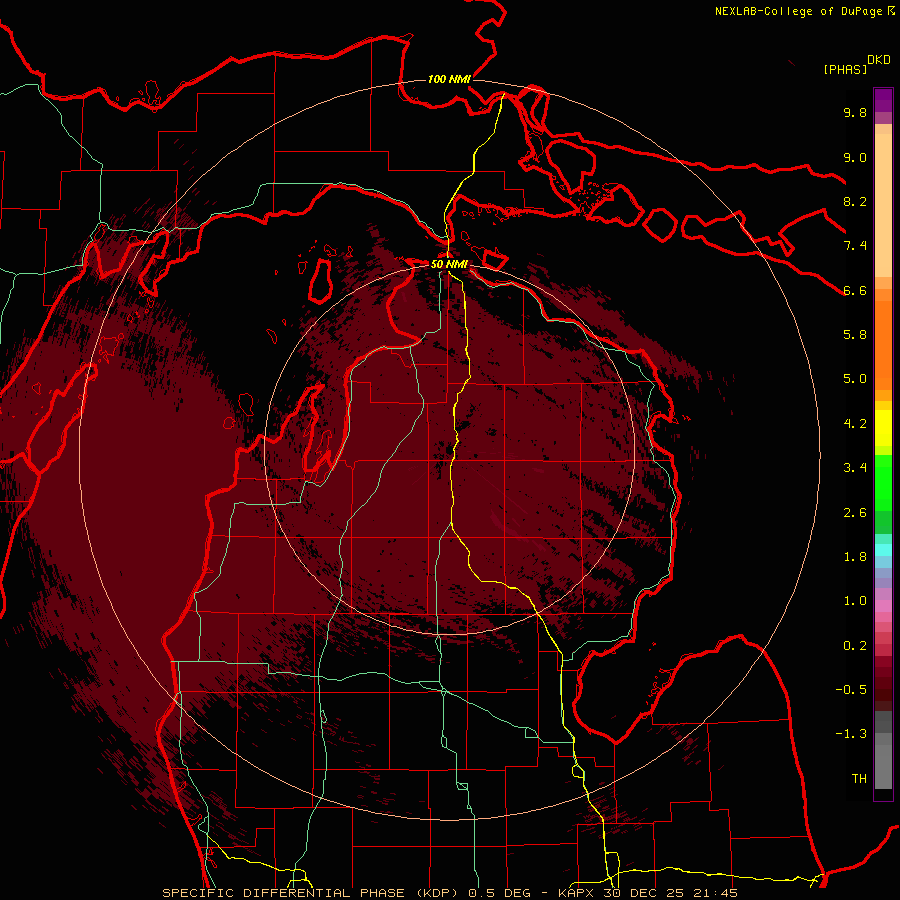Pick the bright green band on the color bar

pos(883,483)
